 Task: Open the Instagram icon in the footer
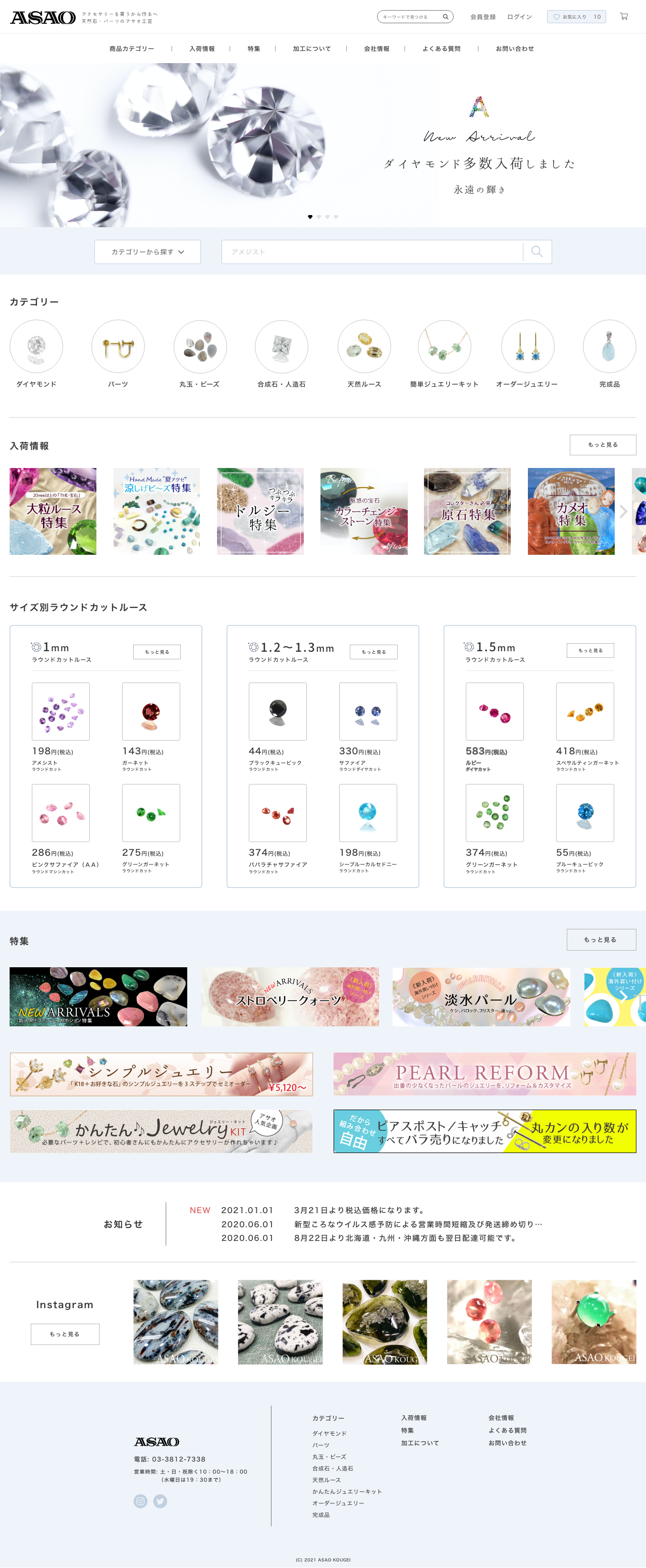click(140, 1501)
